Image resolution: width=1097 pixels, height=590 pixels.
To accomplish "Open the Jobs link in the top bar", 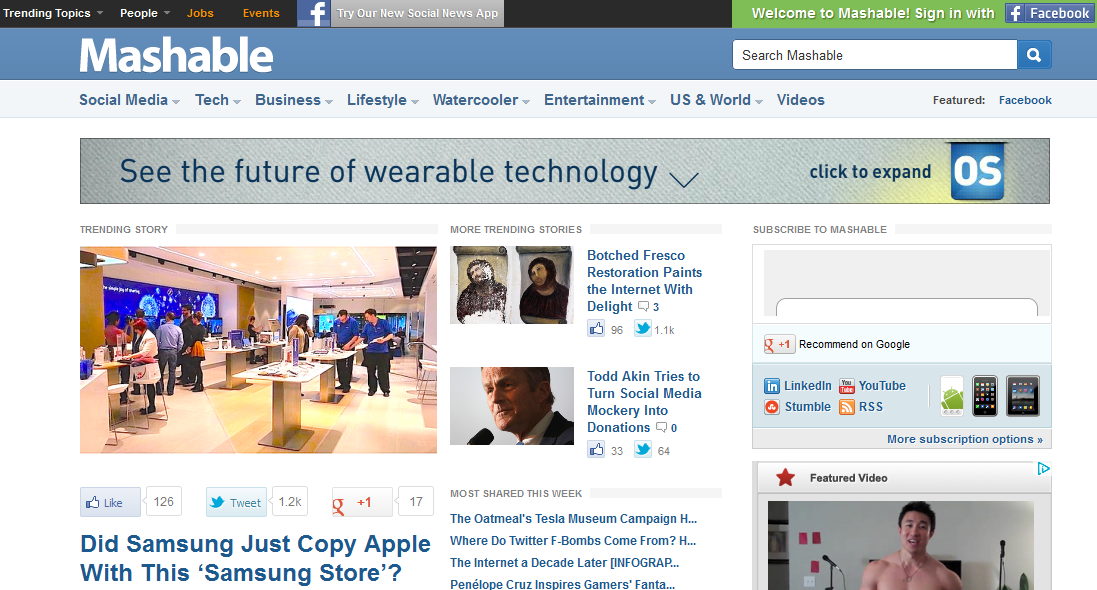I will click(200, 13).
